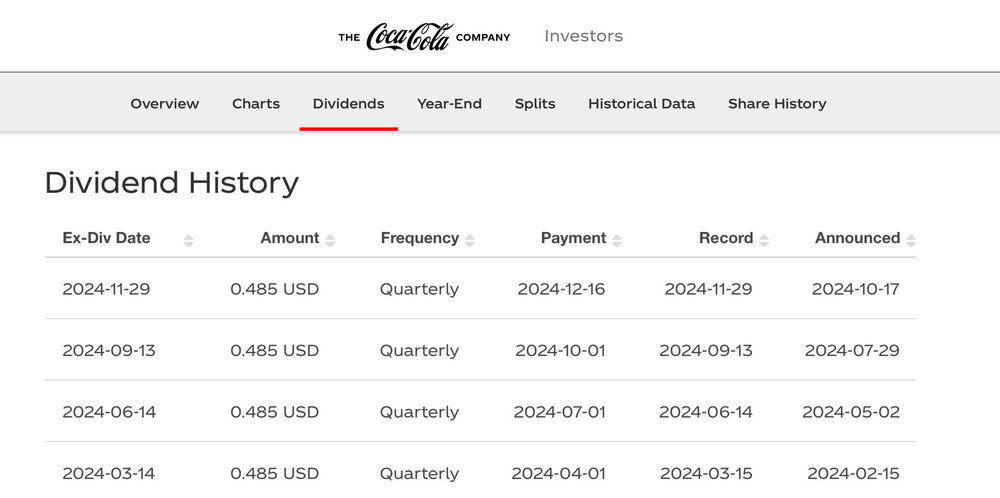Click the 2024-07-01 payment date cell

(x=560, y=412)
